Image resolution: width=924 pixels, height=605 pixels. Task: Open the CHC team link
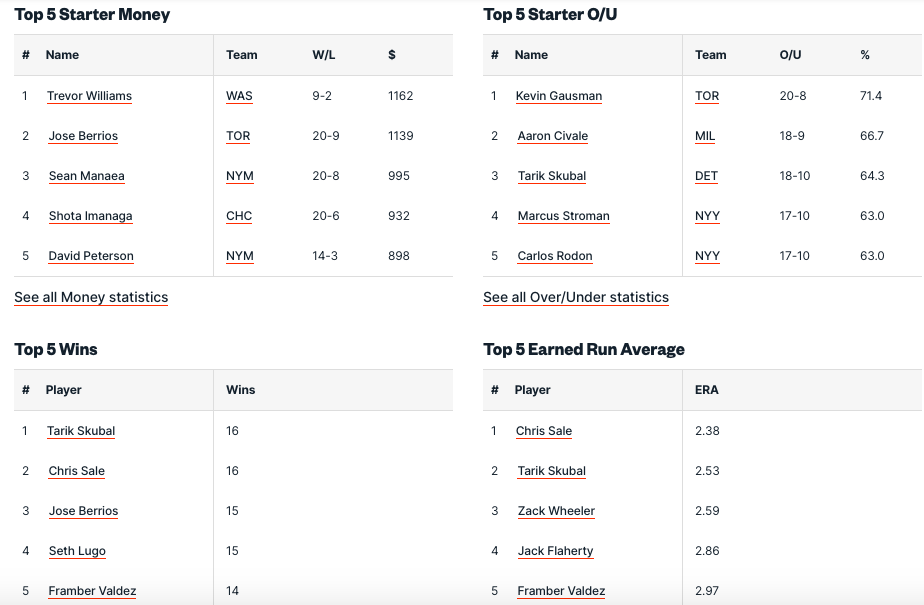239,216
